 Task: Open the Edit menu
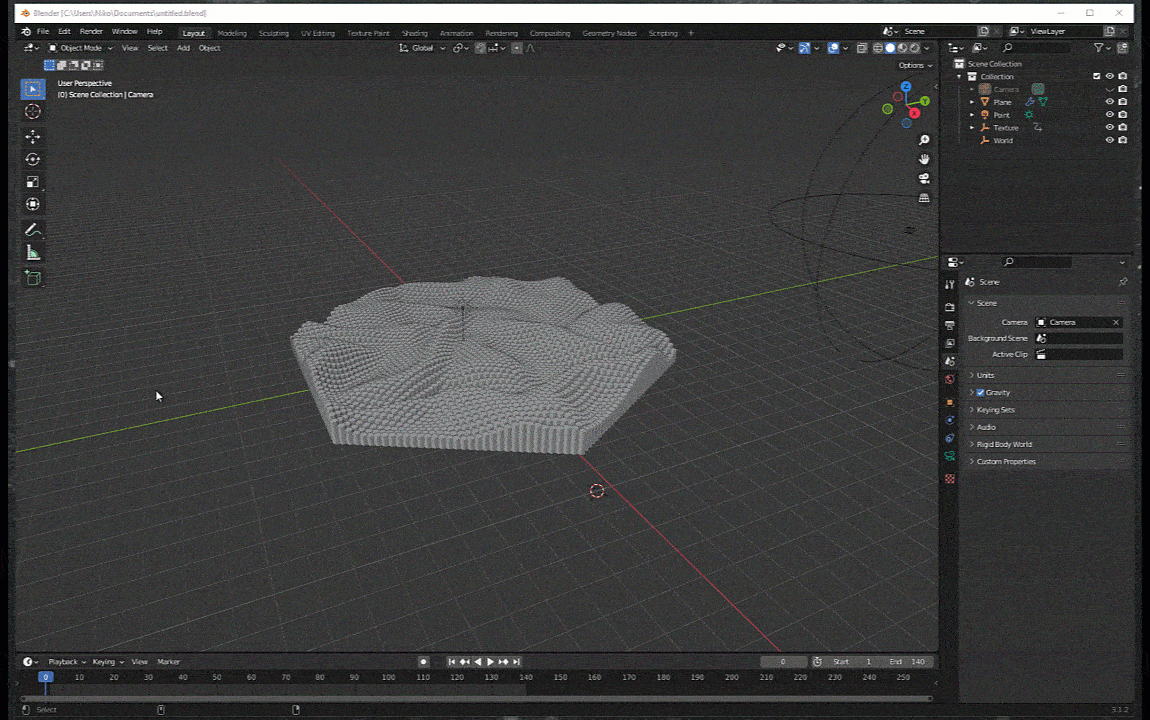pos(65,32)
